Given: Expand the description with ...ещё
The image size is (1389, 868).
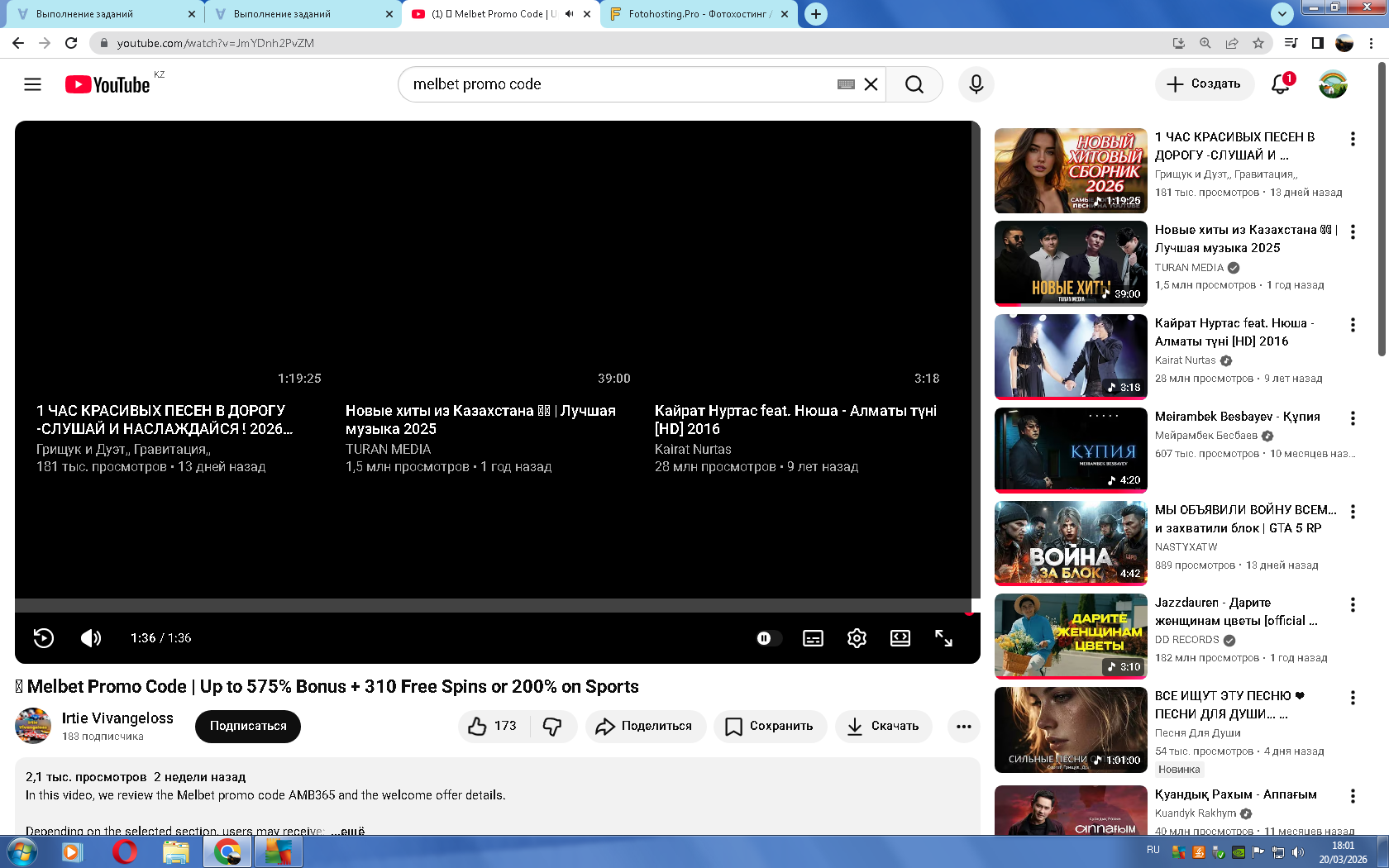Looking at the screenshot, I should coord(348,831).
